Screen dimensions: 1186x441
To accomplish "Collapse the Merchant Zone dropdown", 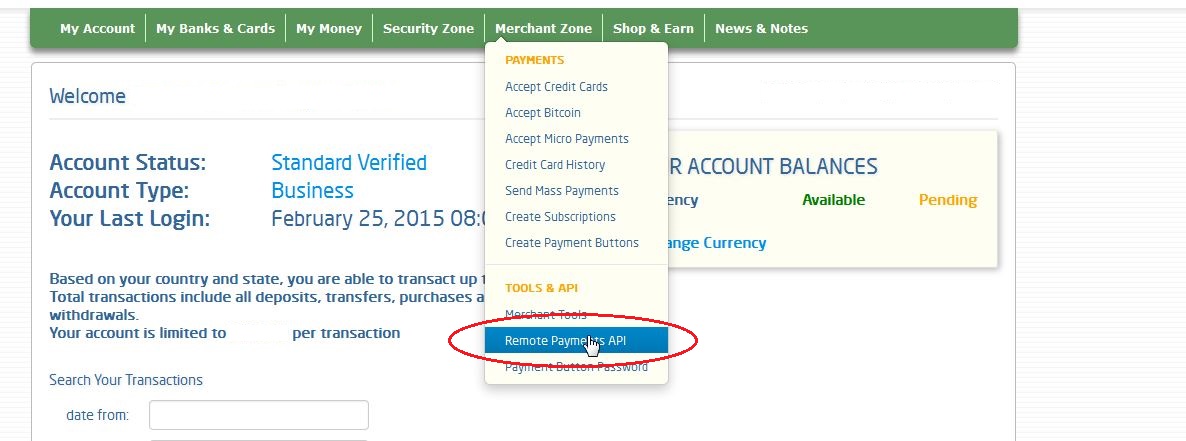I will coord(543,29).
